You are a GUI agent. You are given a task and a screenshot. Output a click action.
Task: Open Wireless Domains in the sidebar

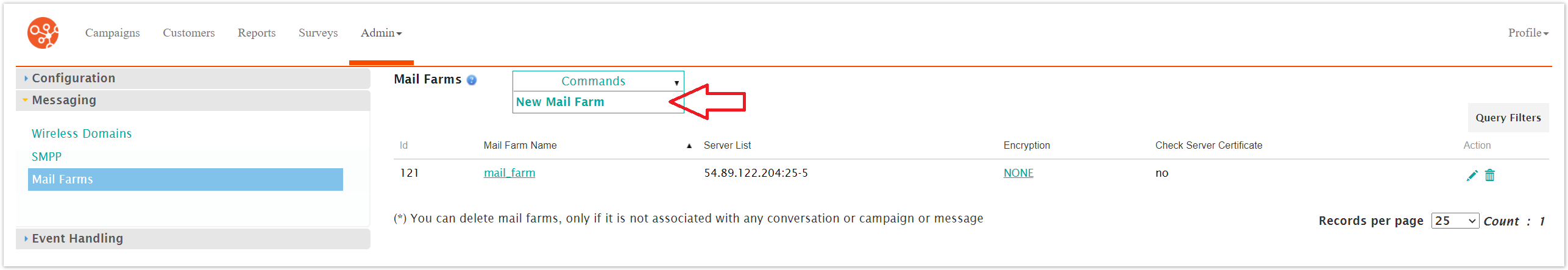82,133
